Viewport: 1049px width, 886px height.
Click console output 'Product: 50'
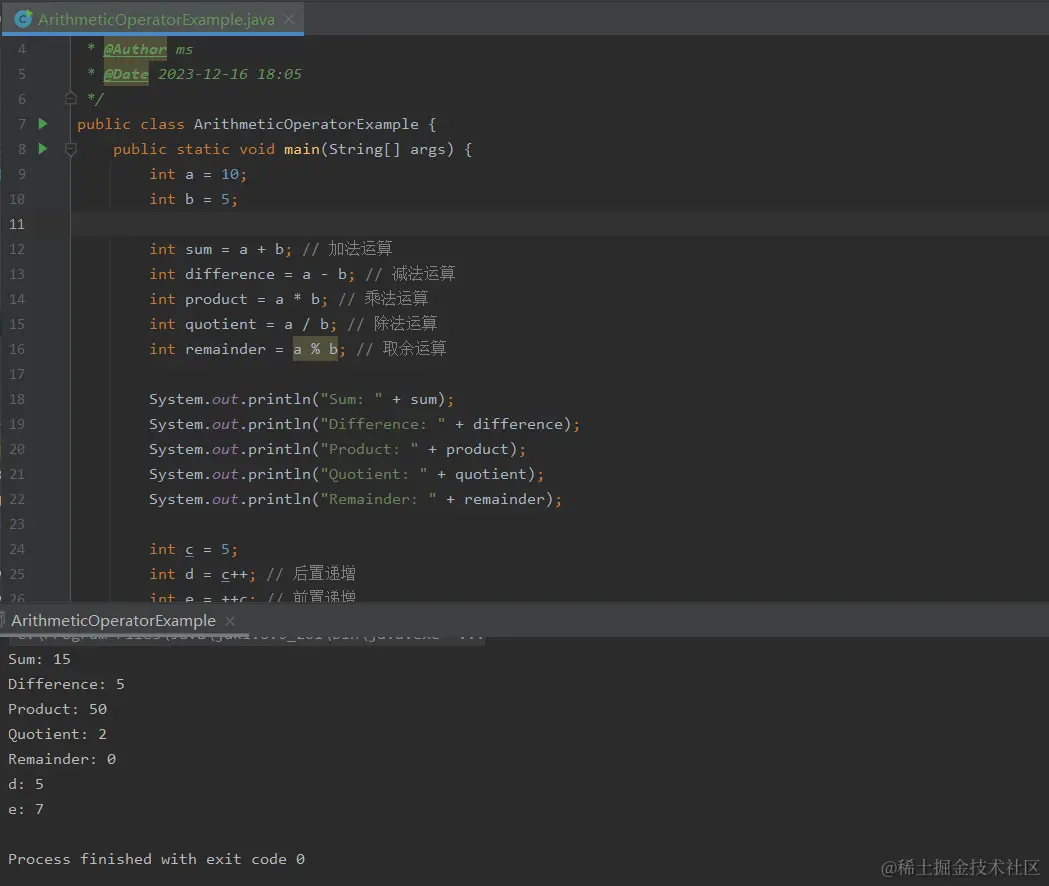[58, 709]
